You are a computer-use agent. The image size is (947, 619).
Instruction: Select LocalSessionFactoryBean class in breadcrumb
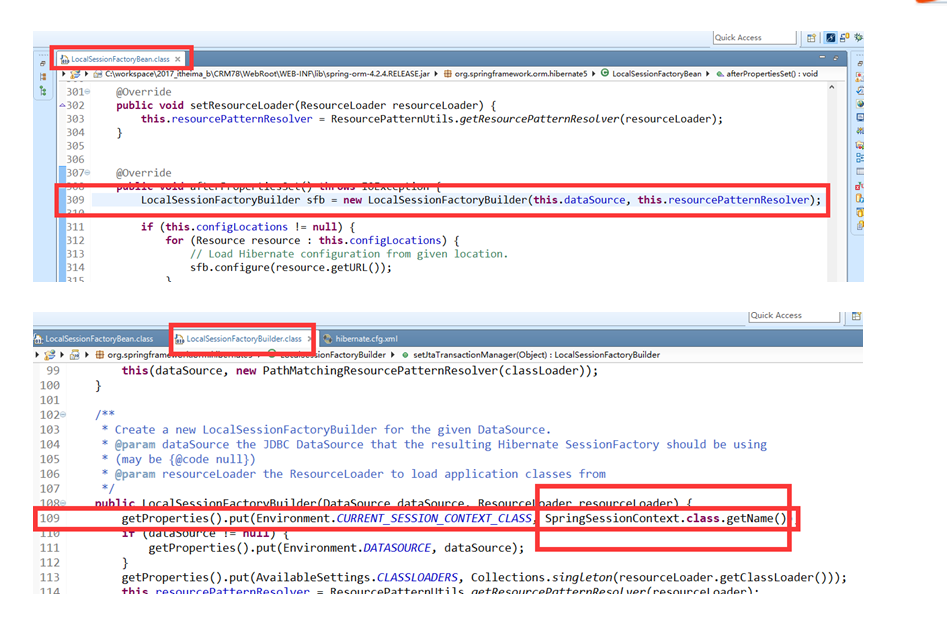click(656, 74)
